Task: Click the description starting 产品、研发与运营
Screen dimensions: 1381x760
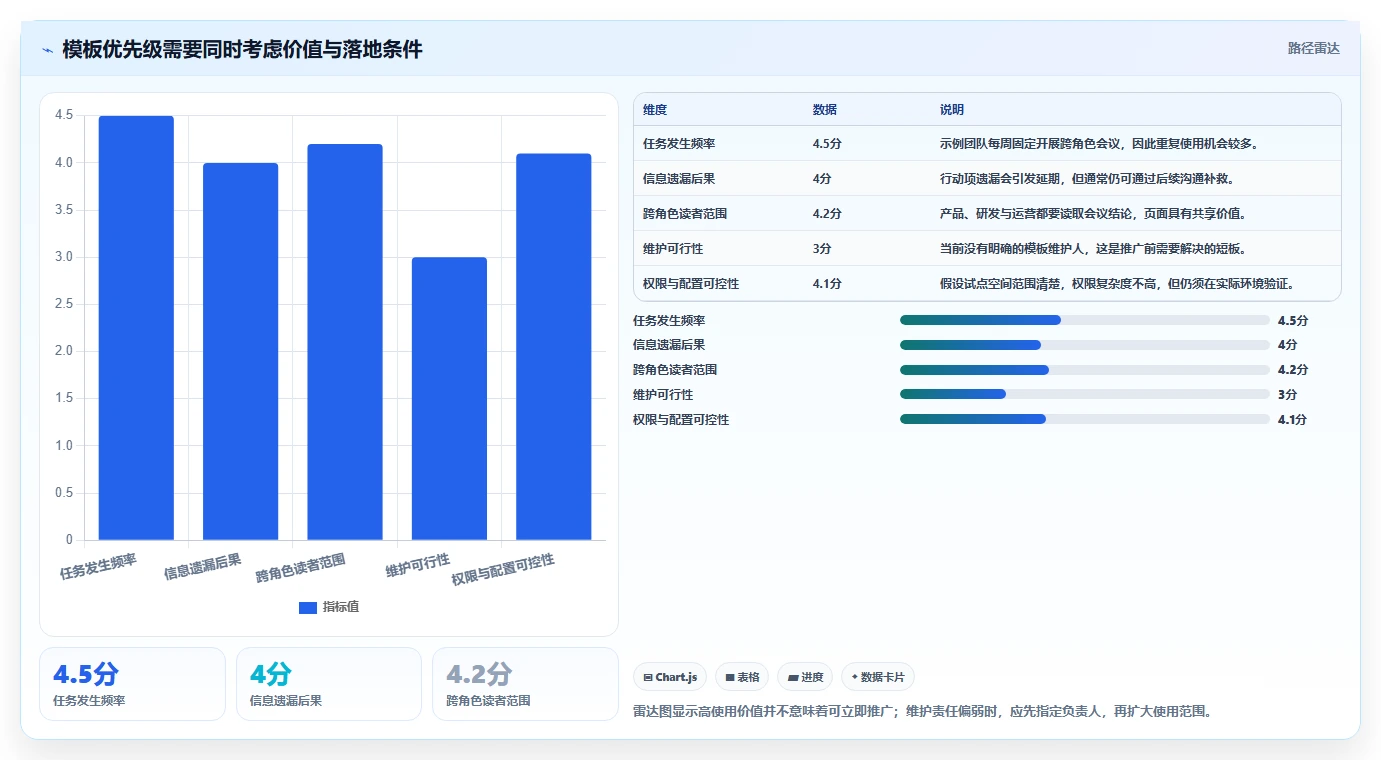Action: click(x=1093, y=214)
